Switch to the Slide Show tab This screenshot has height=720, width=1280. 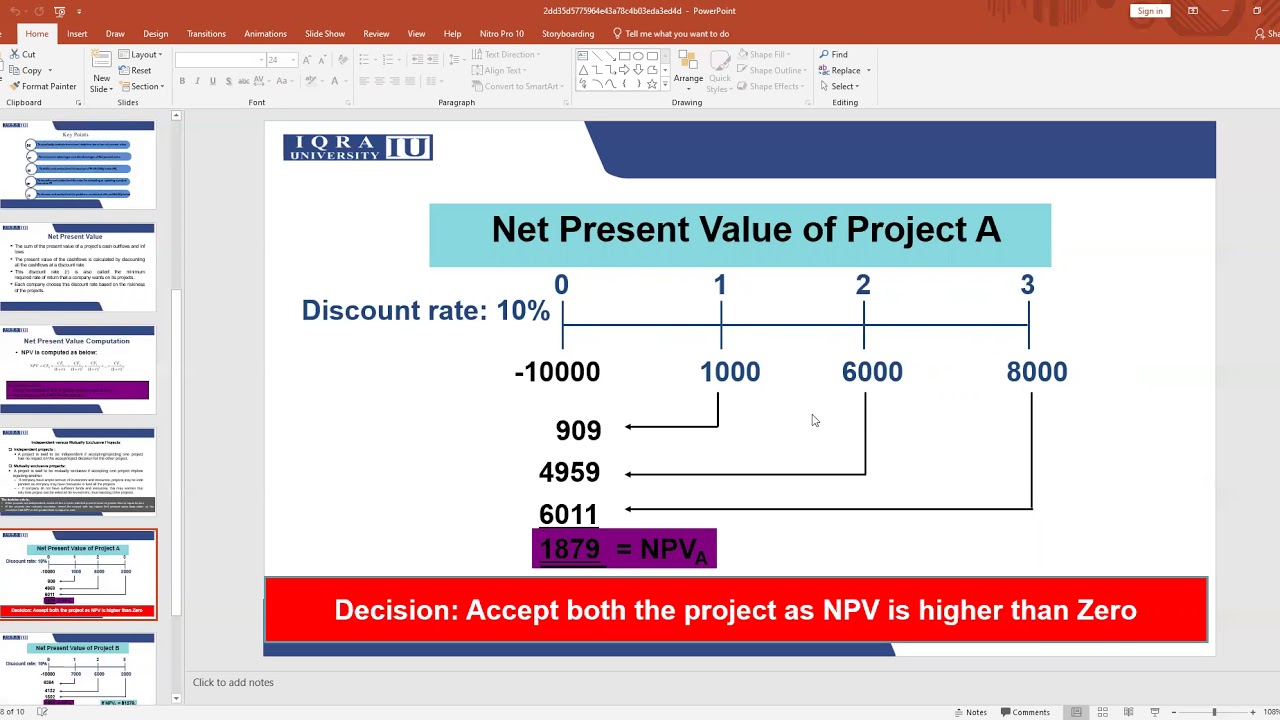coord(325,33)
